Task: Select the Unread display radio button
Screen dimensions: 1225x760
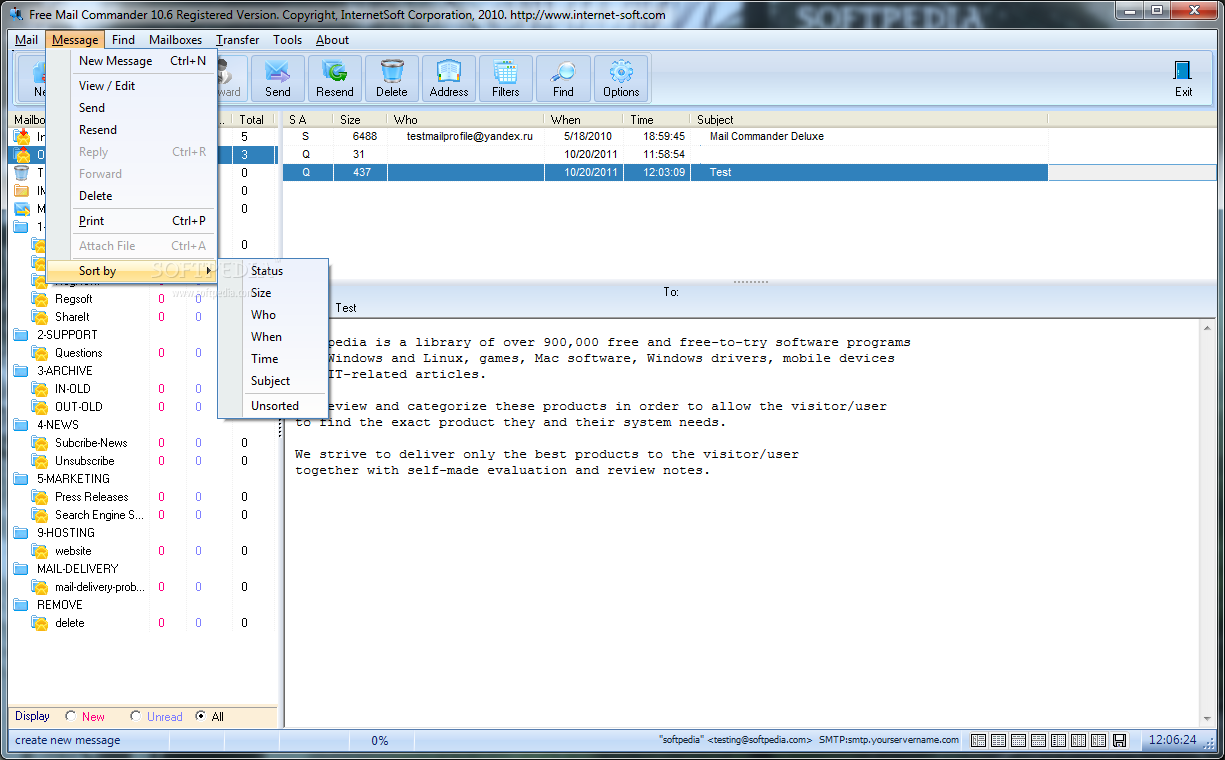Action: (135, 716)
